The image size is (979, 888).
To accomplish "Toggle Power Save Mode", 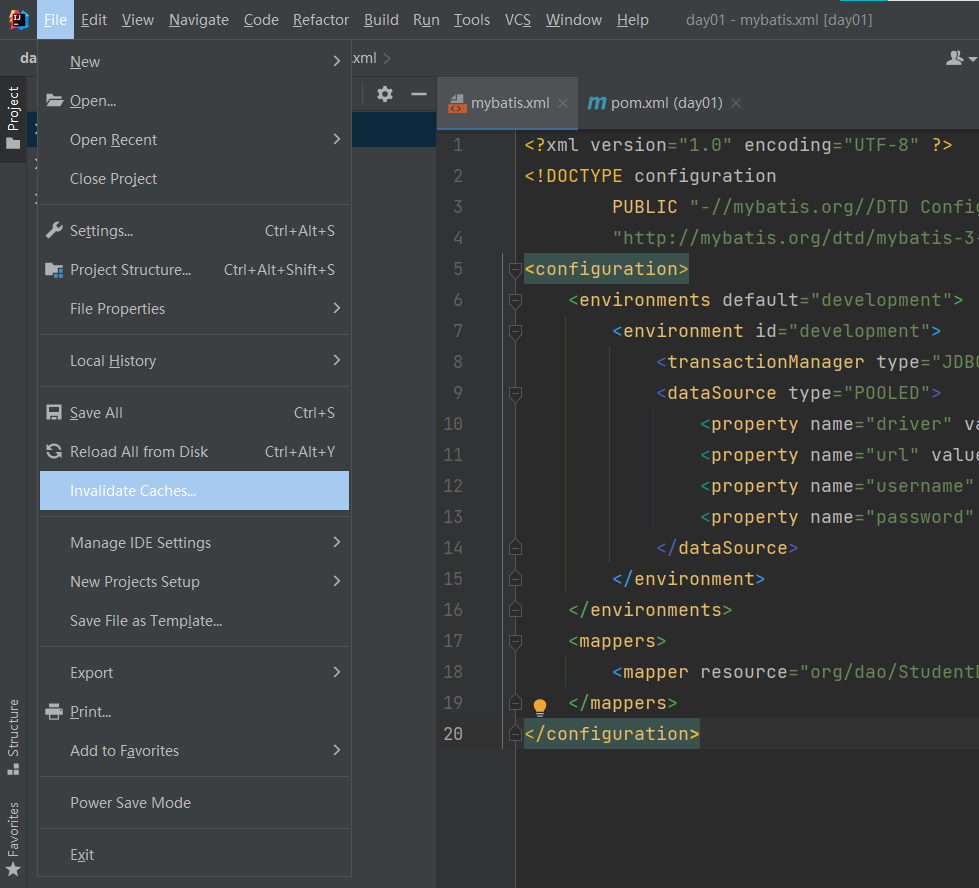I will click(194, 802).
